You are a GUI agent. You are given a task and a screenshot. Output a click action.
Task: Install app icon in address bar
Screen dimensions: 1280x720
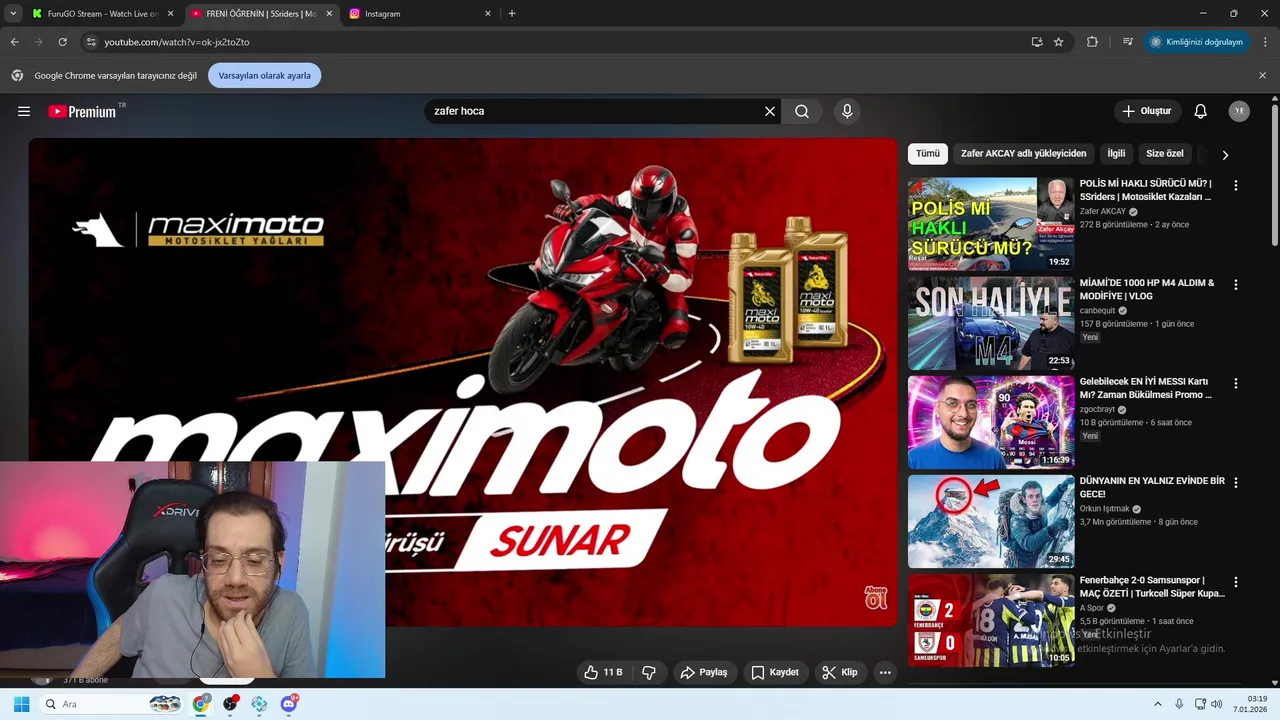pos(1037,42)
